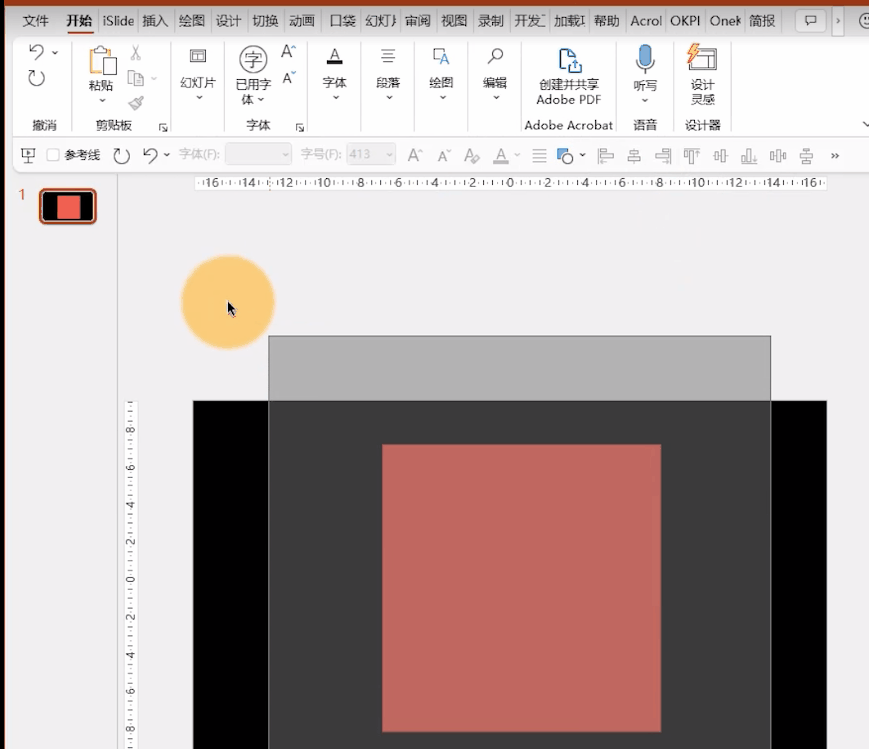The image size is (869, 749).
Task: Open the 字体(F) font name combo box
Action: [x=258, y=154]
